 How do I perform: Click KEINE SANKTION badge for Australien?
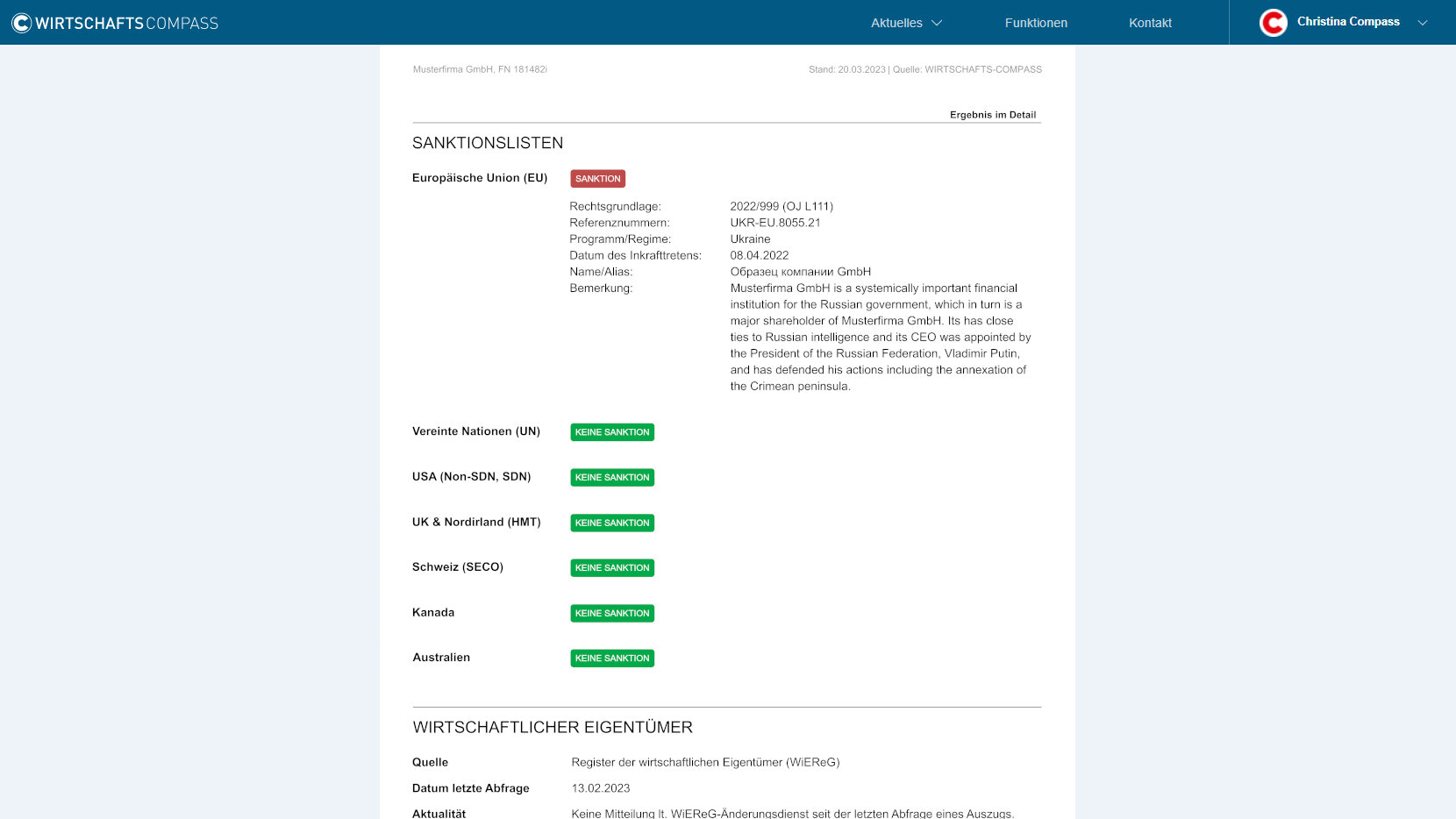tap(612, 659)
